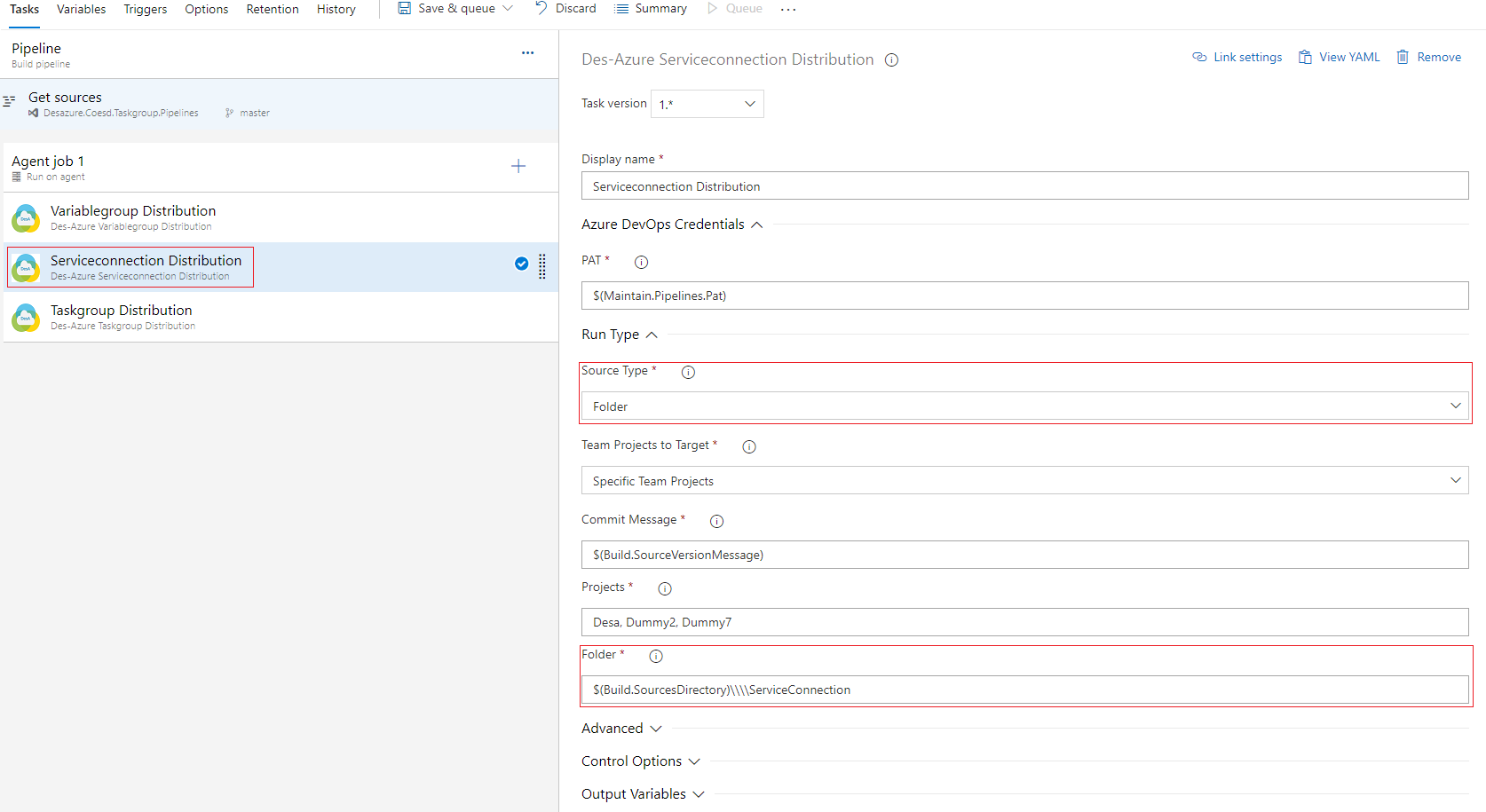Click the Commit Message input field
The height and width of the screenshot is (812, 1486).
(1024, 555)
